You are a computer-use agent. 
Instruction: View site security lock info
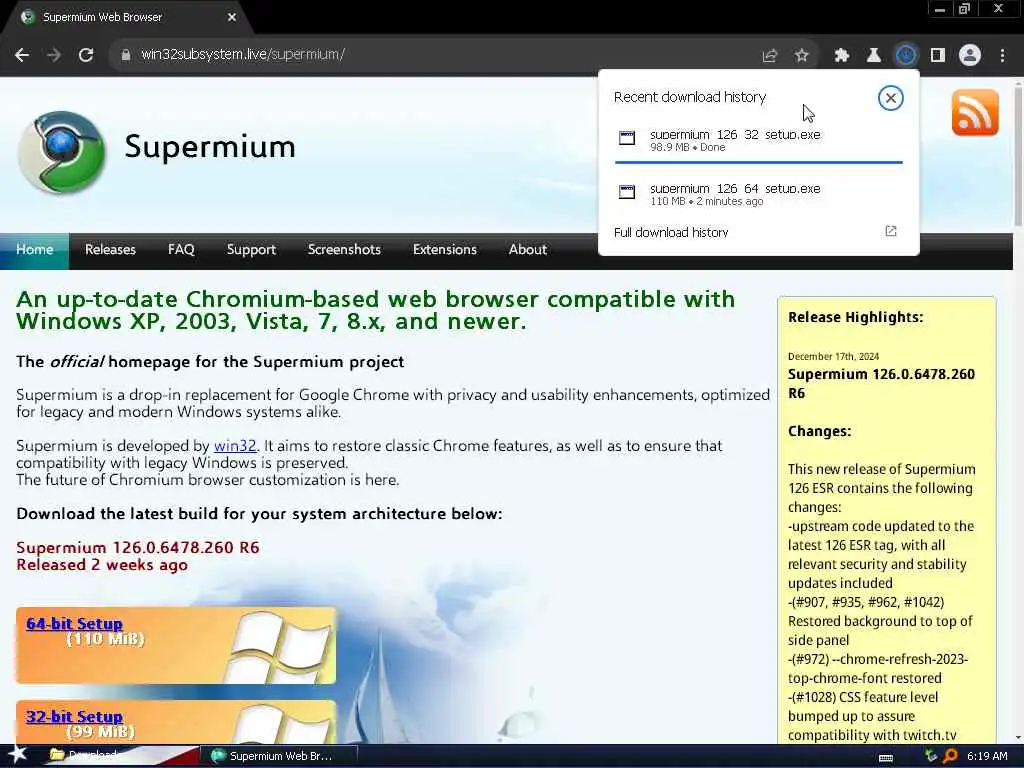(125, 55)
